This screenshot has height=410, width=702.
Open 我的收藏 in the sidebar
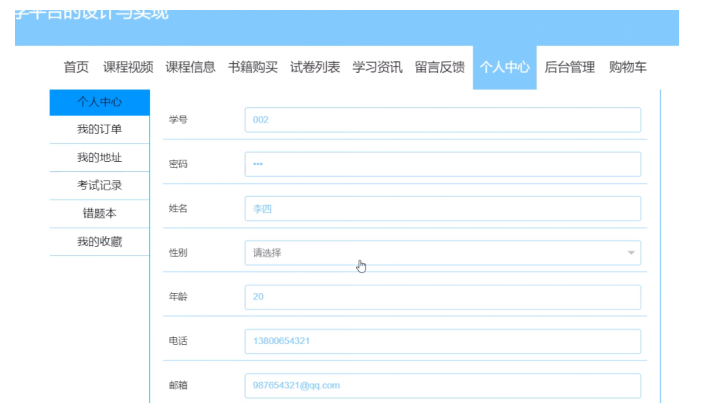coord(99,242)
